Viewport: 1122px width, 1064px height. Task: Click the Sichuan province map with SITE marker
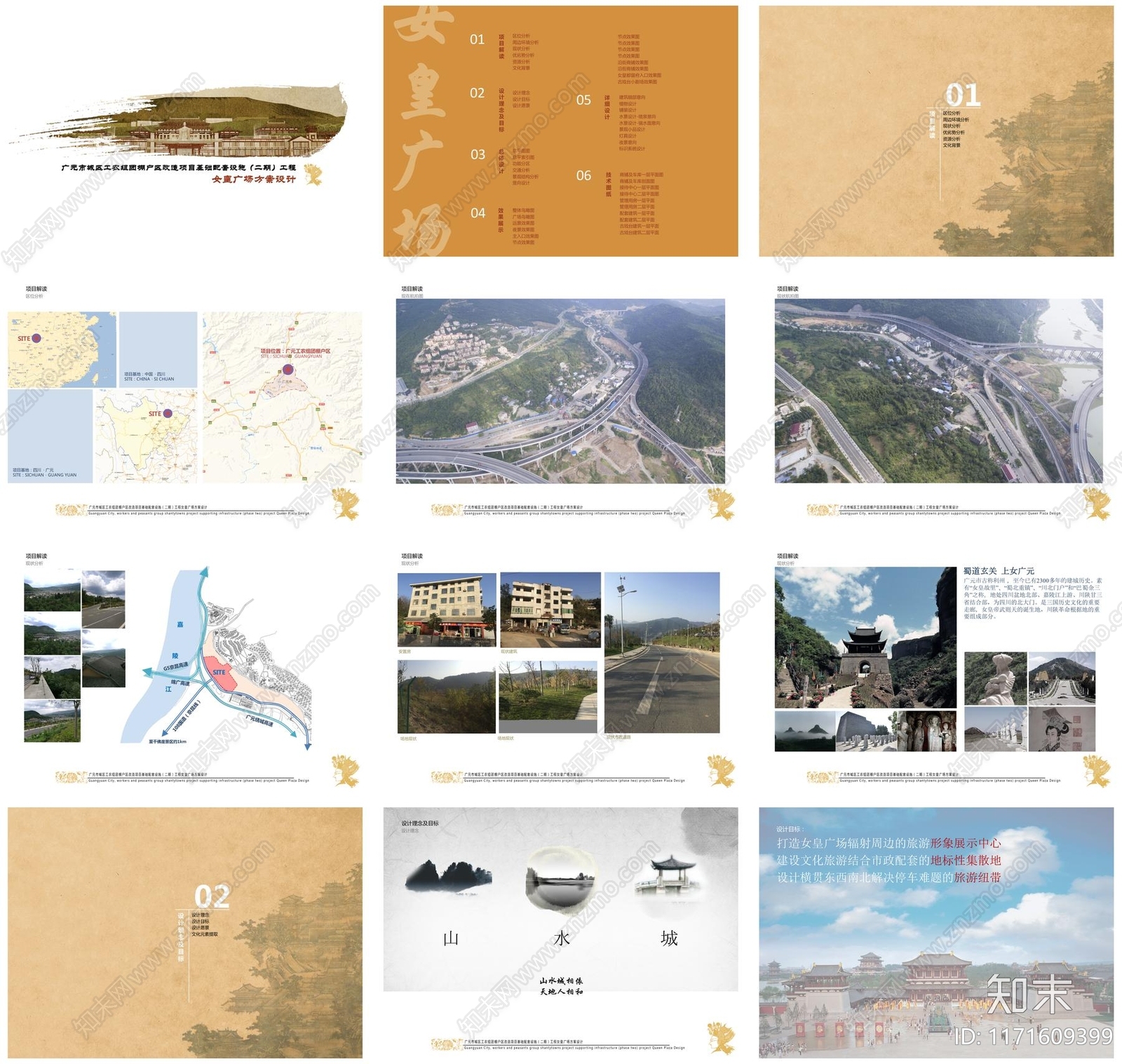[x=146, y=436]
